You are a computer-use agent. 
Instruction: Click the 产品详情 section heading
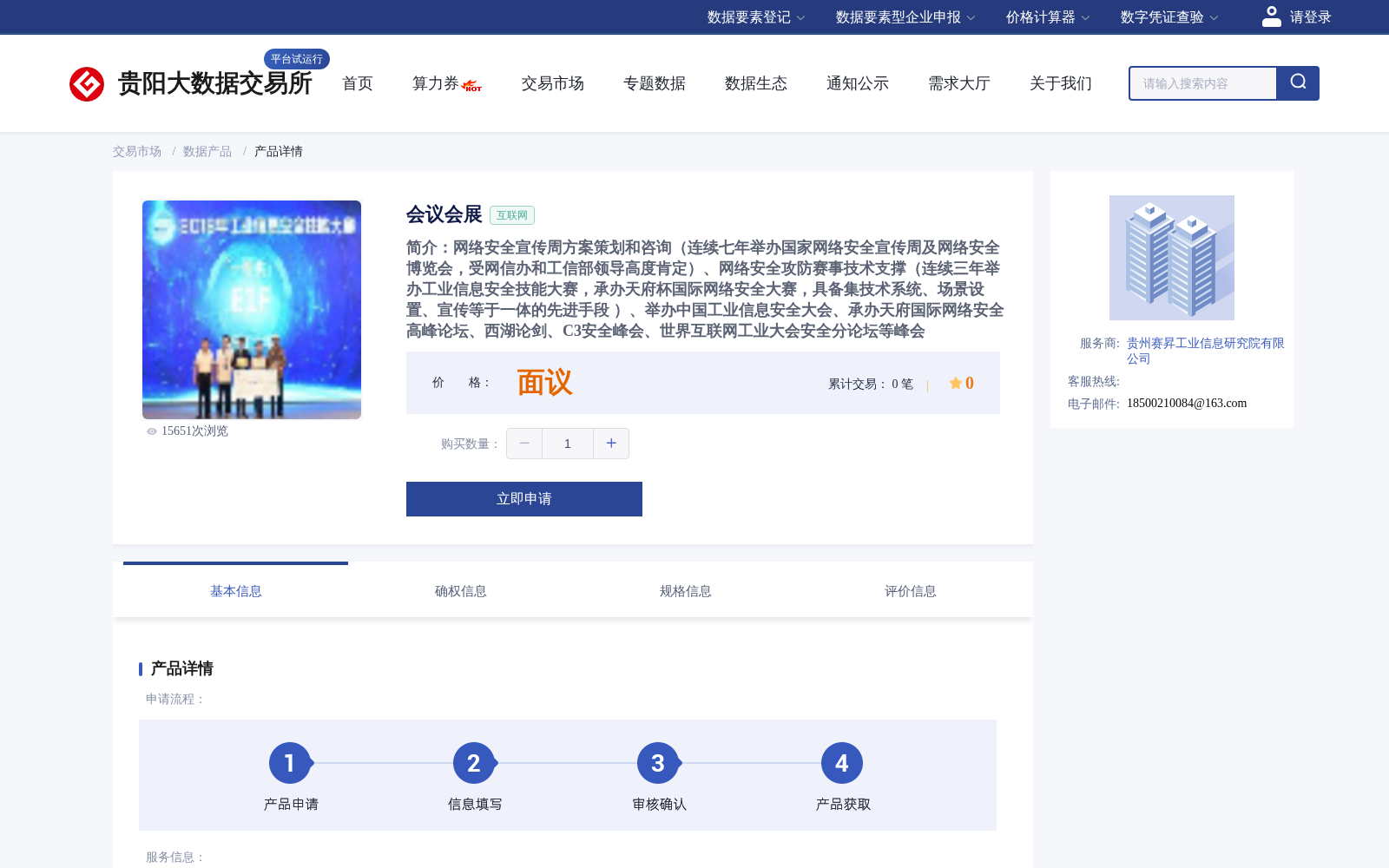pos(182,668)
